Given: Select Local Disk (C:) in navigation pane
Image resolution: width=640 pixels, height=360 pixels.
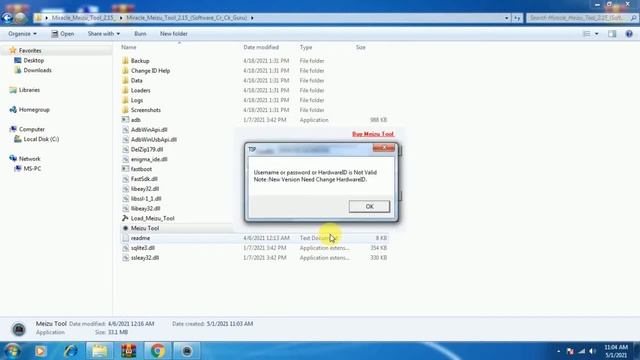Looking at the screenshot, I should (41, 139).
